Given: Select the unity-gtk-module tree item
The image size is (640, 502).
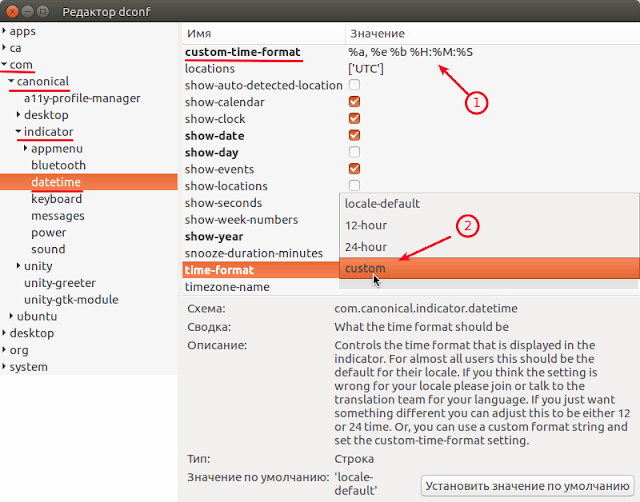Looking at the screenshot, I should (x=71, y=299).
